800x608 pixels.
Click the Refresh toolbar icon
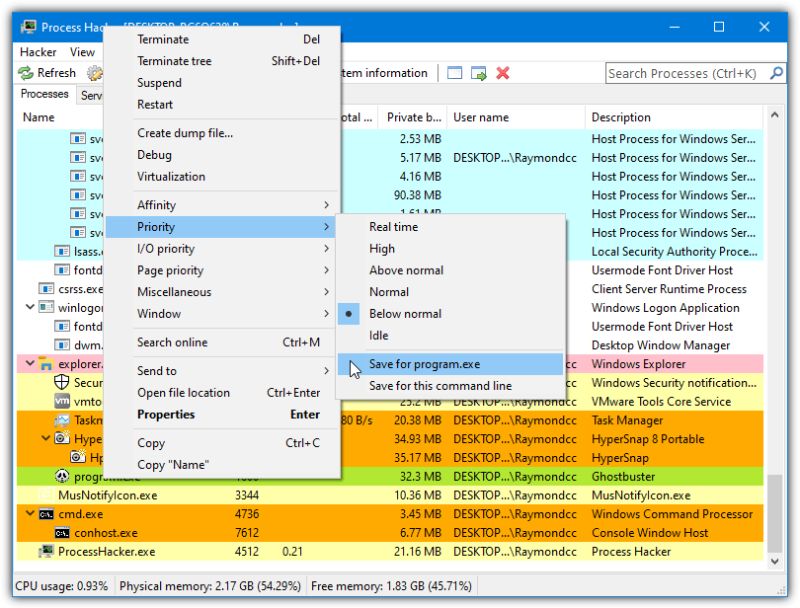point(26,73)
